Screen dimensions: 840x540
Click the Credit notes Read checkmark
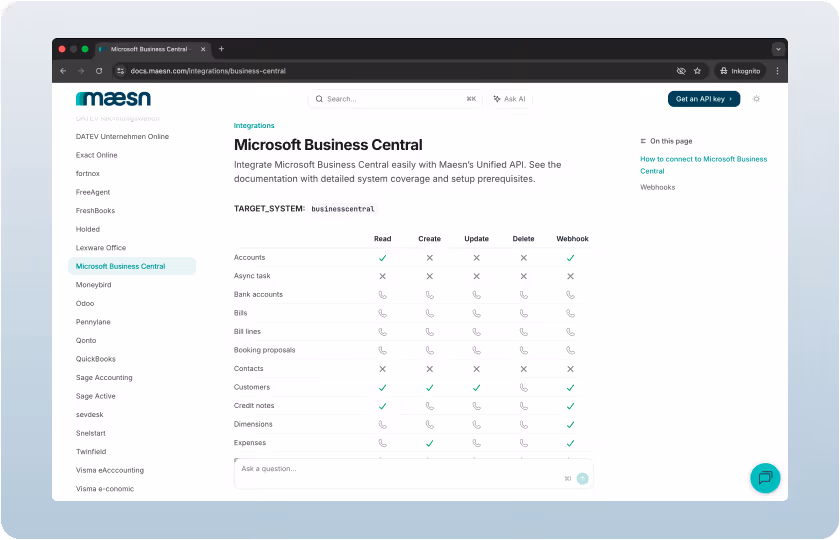[x=382, y=406]
